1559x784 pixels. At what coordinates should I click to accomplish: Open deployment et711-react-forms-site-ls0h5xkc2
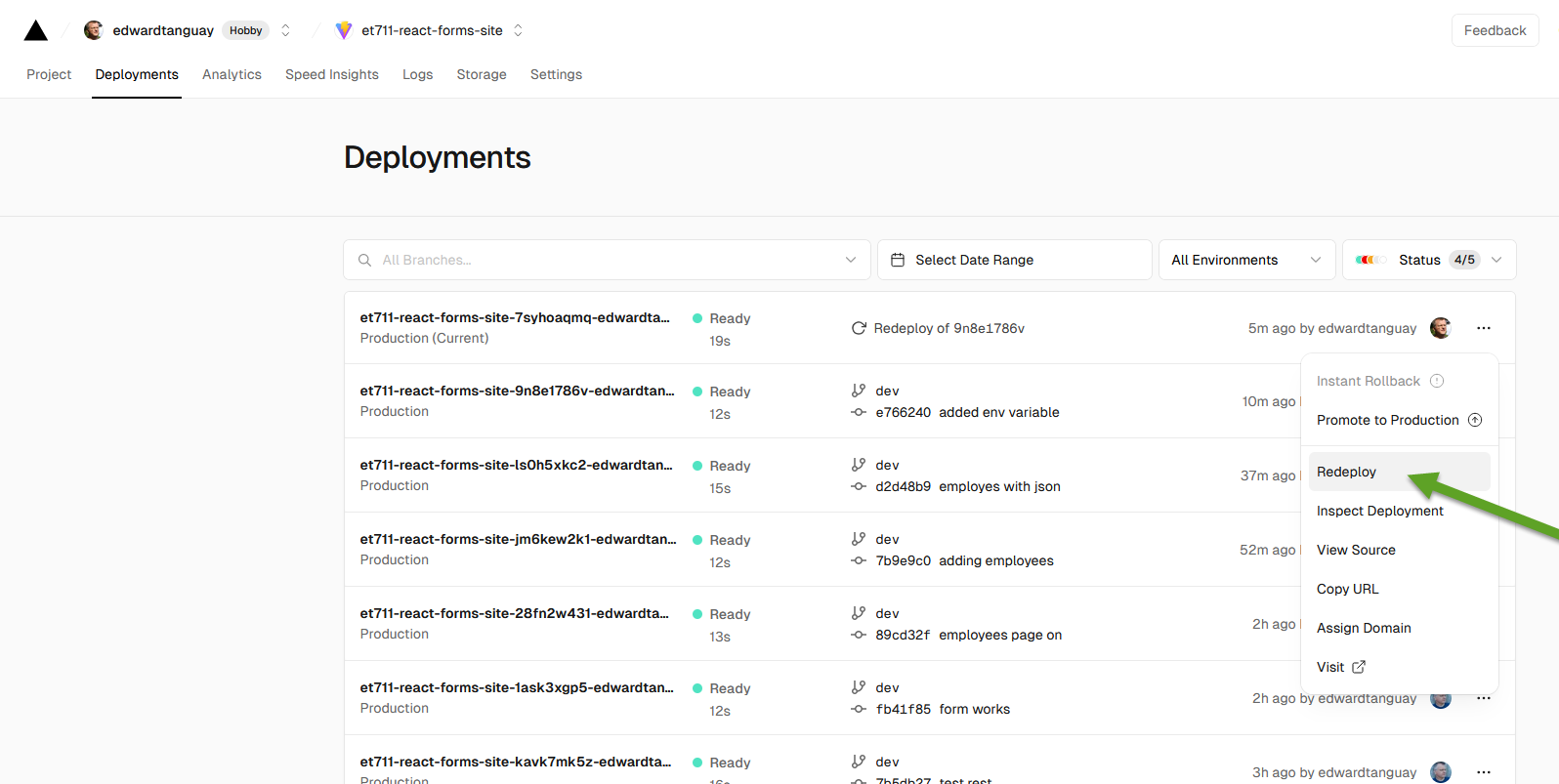click(516, 465)
